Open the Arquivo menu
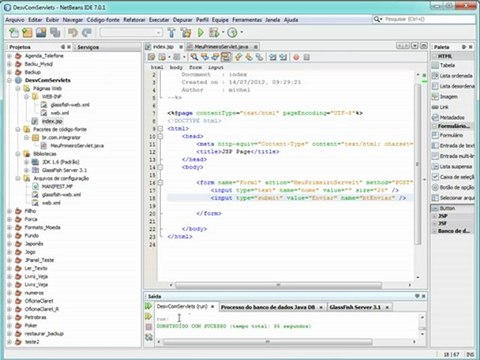 pos(15,20)
